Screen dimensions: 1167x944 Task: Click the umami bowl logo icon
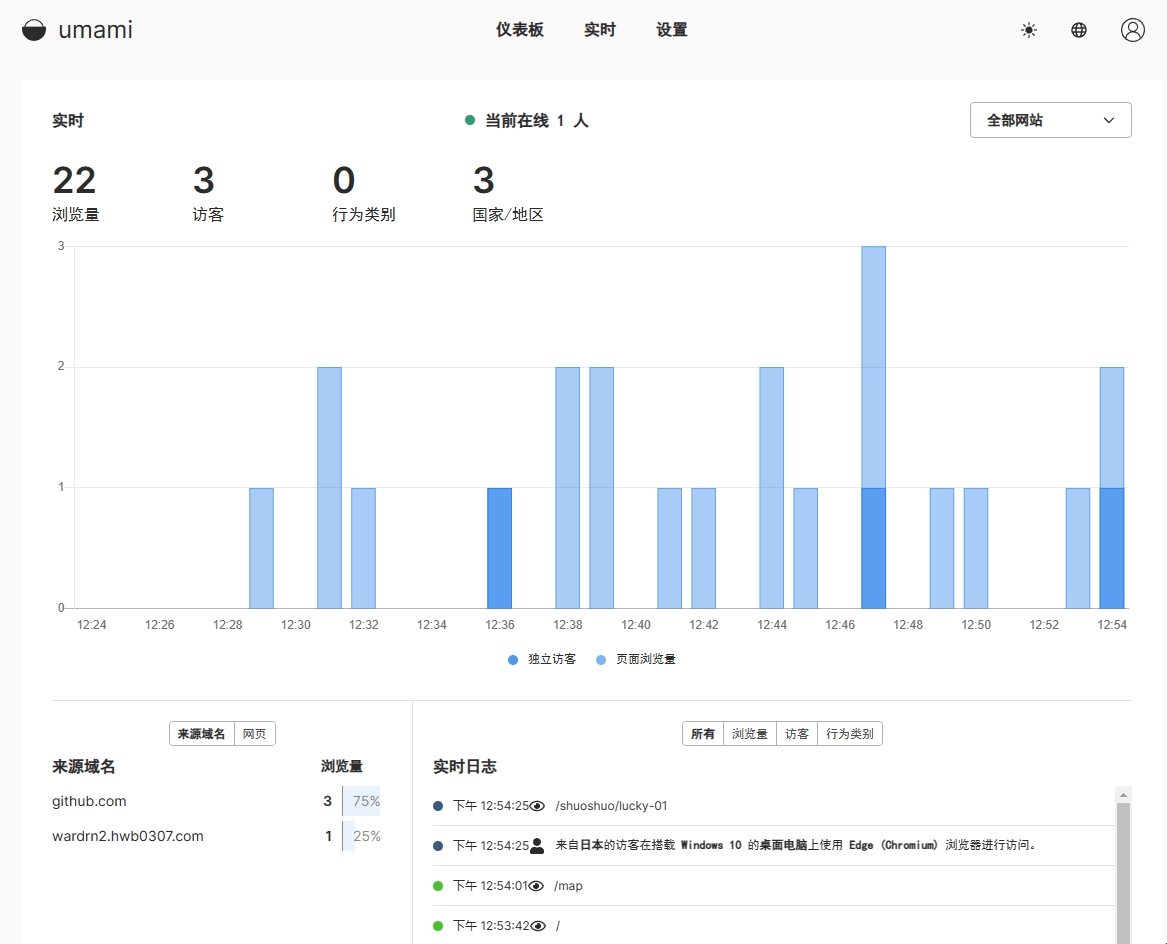pyautogui.click(x=34, y=30)
